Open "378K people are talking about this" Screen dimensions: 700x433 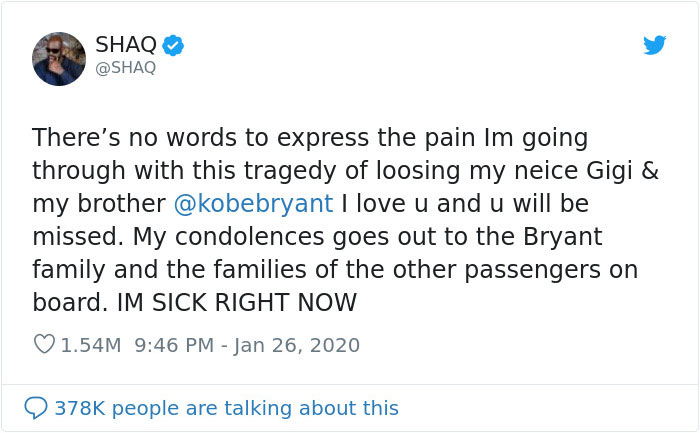226,408
